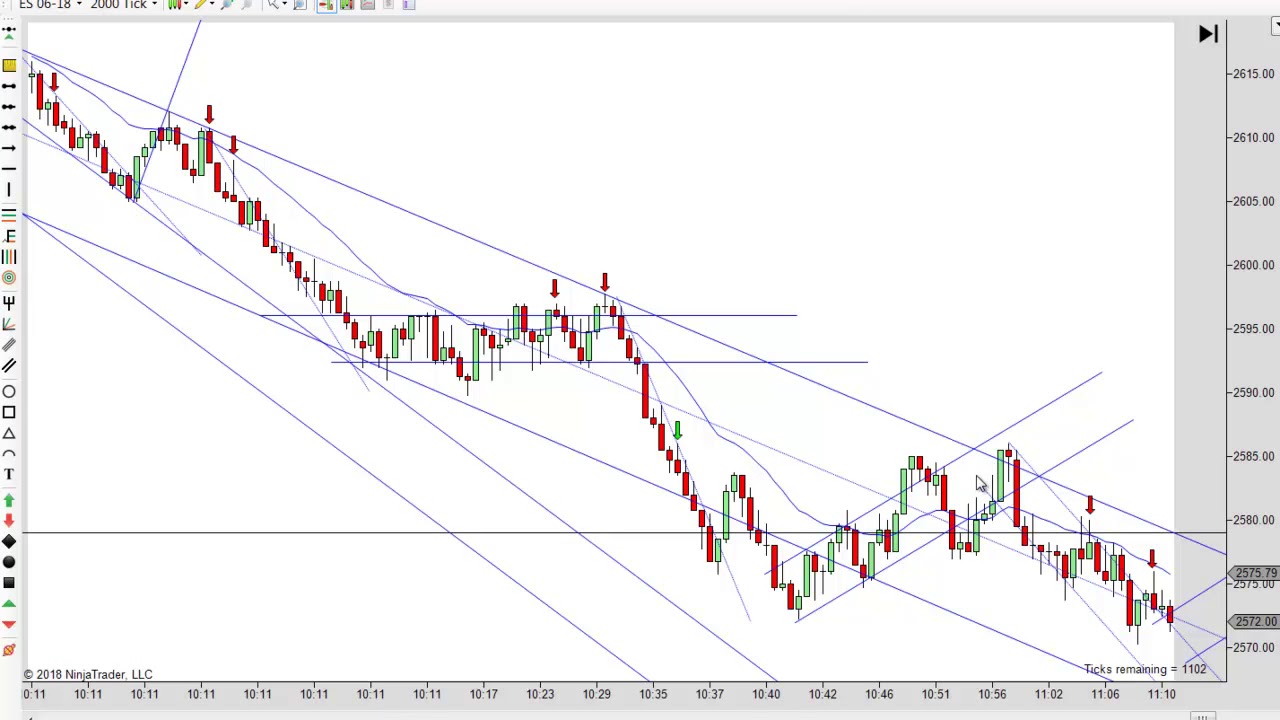1280x720 pixels.
Task: Select the Ray drawing tool
Action: point(9,107)
